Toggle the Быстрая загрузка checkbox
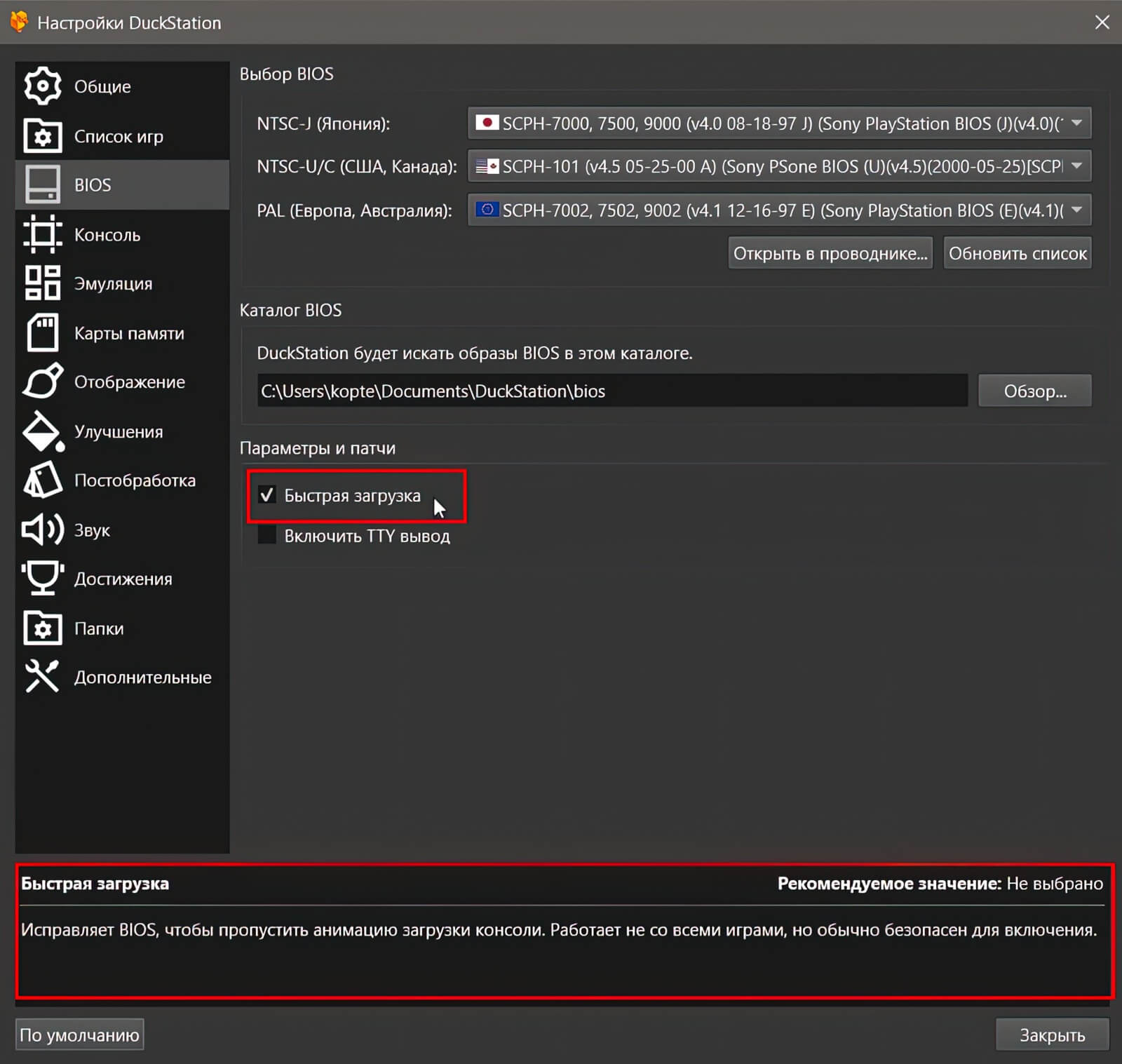Screen dimensions: 1122x1064 [x=266, y=495]
